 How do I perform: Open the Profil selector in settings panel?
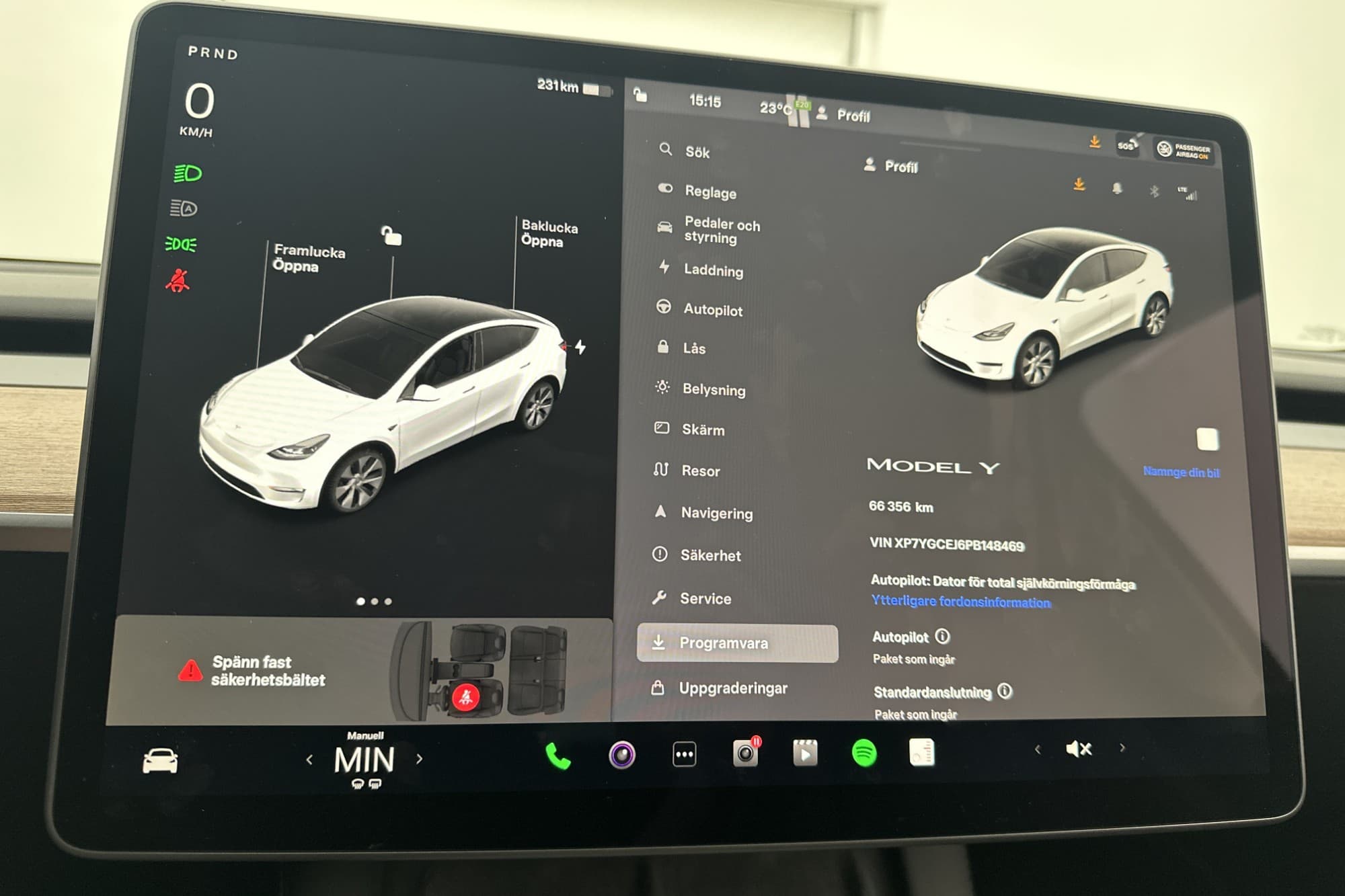890,165
